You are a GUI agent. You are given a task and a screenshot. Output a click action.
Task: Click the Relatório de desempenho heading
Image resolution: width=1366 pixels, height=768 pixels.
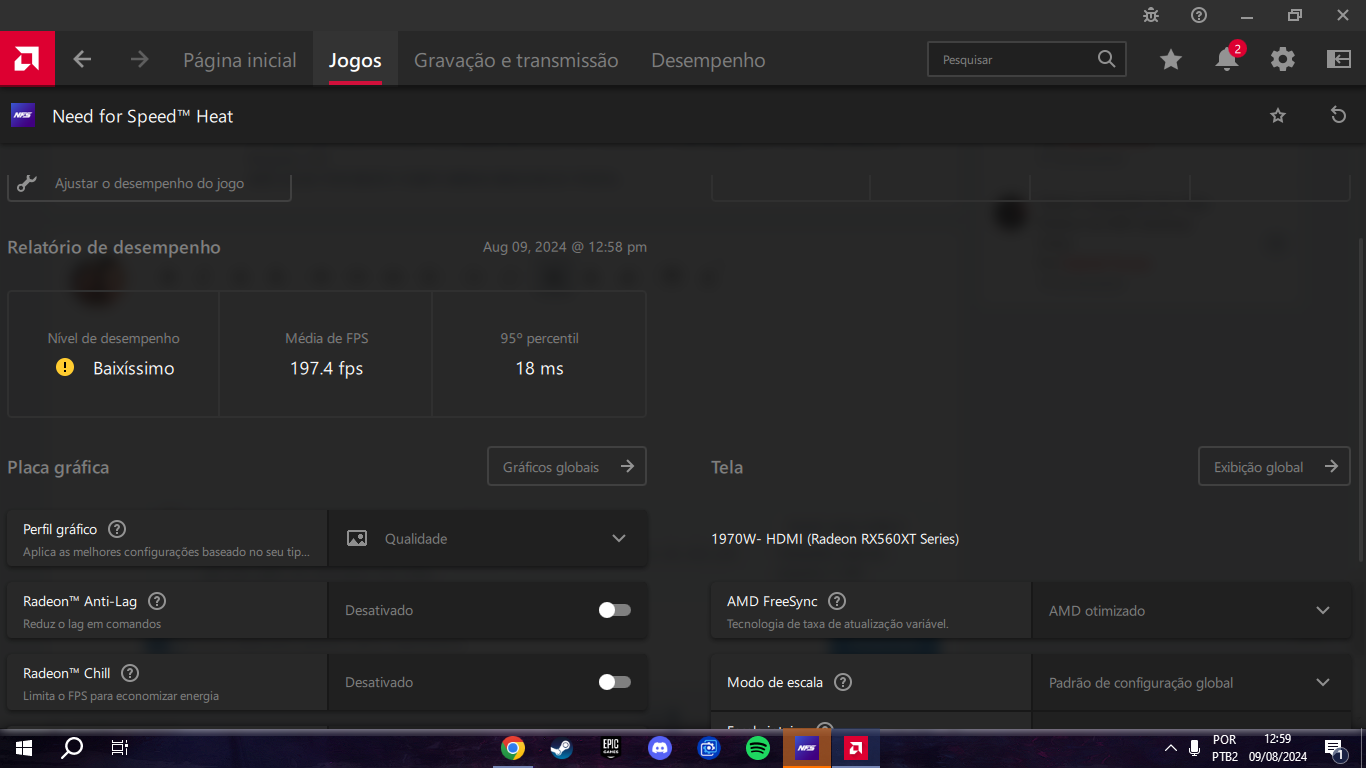[x=114, y=247]
